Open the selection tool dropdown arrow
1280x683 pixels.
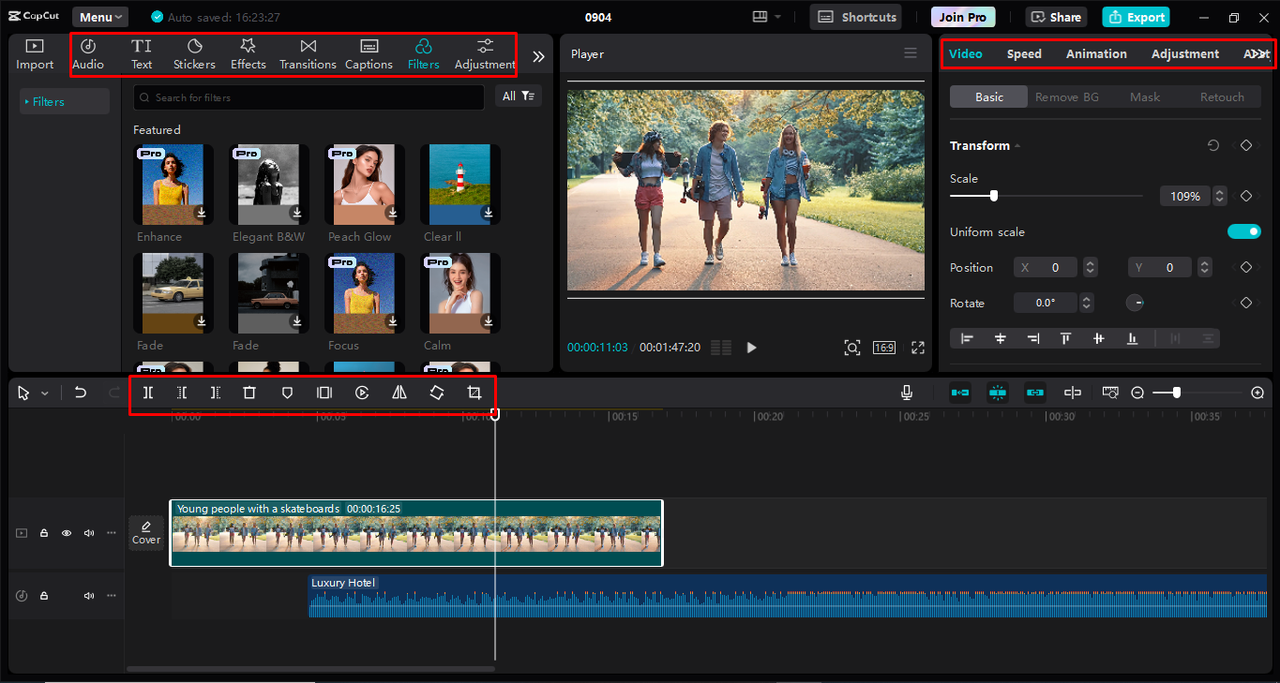point(45,394)
